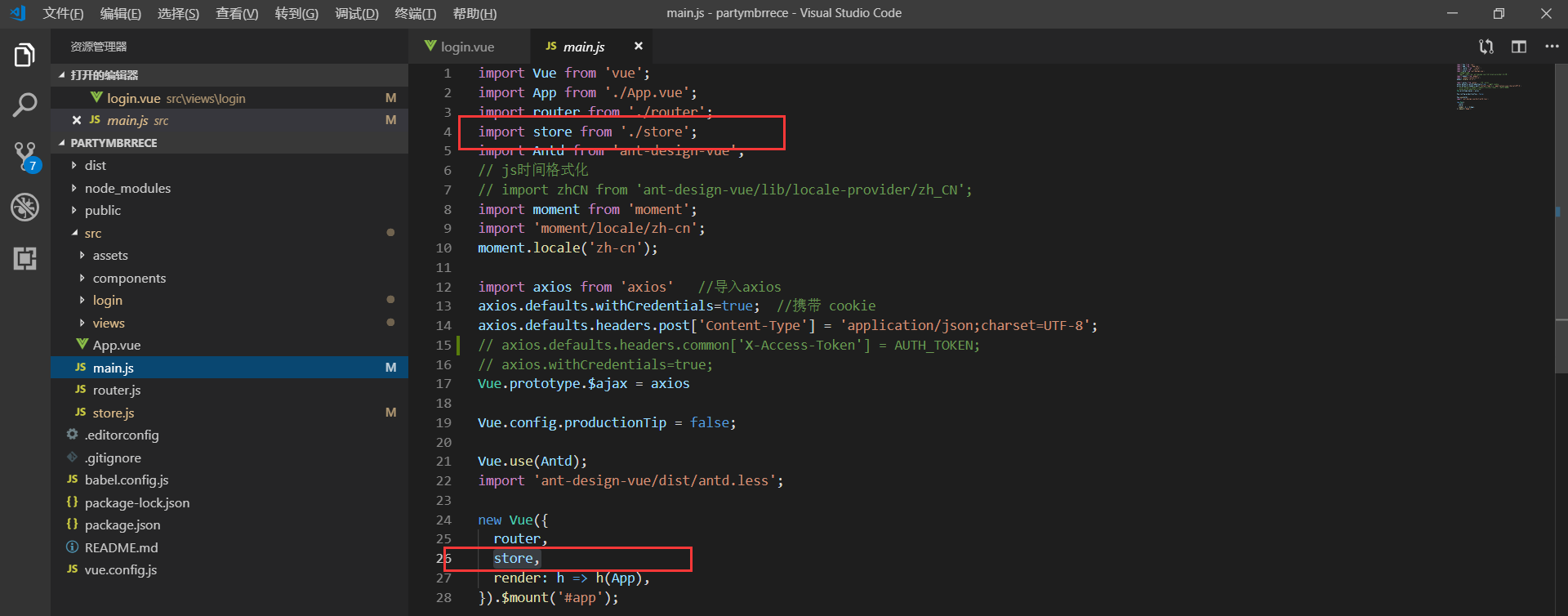
Task: Split the editor to the right
Action: 1519,47
